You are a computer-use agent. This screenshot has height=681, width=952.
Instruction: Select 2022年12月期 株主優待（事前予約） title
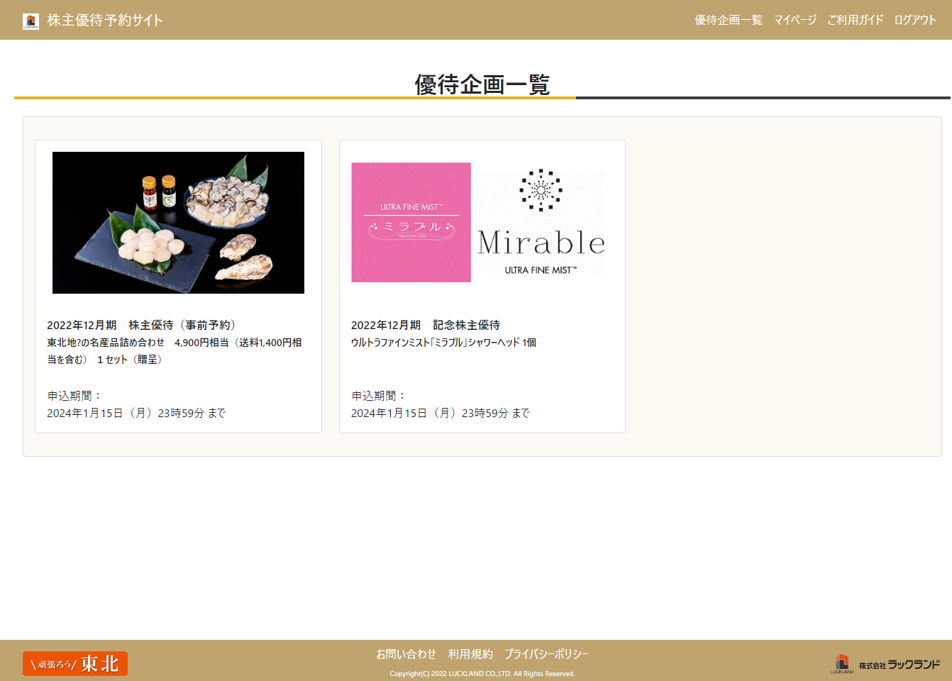point(141,325)
